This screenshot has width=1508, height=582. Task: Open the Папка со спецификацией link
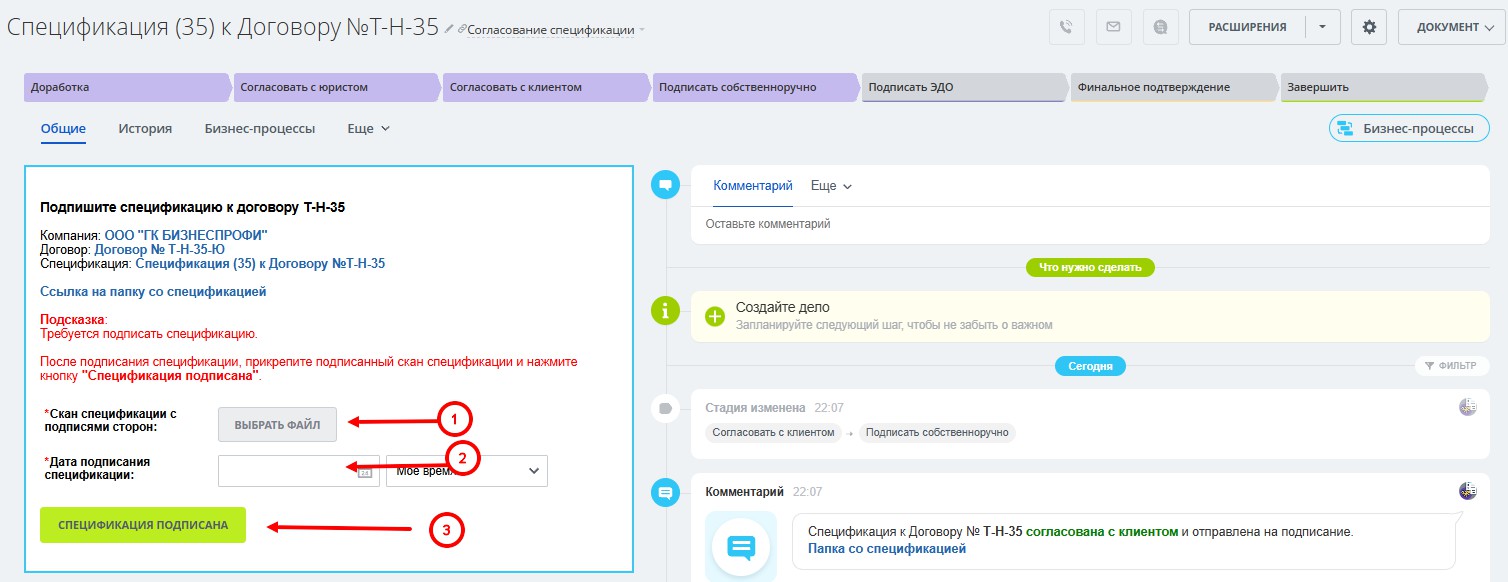[x=887, y=549]
